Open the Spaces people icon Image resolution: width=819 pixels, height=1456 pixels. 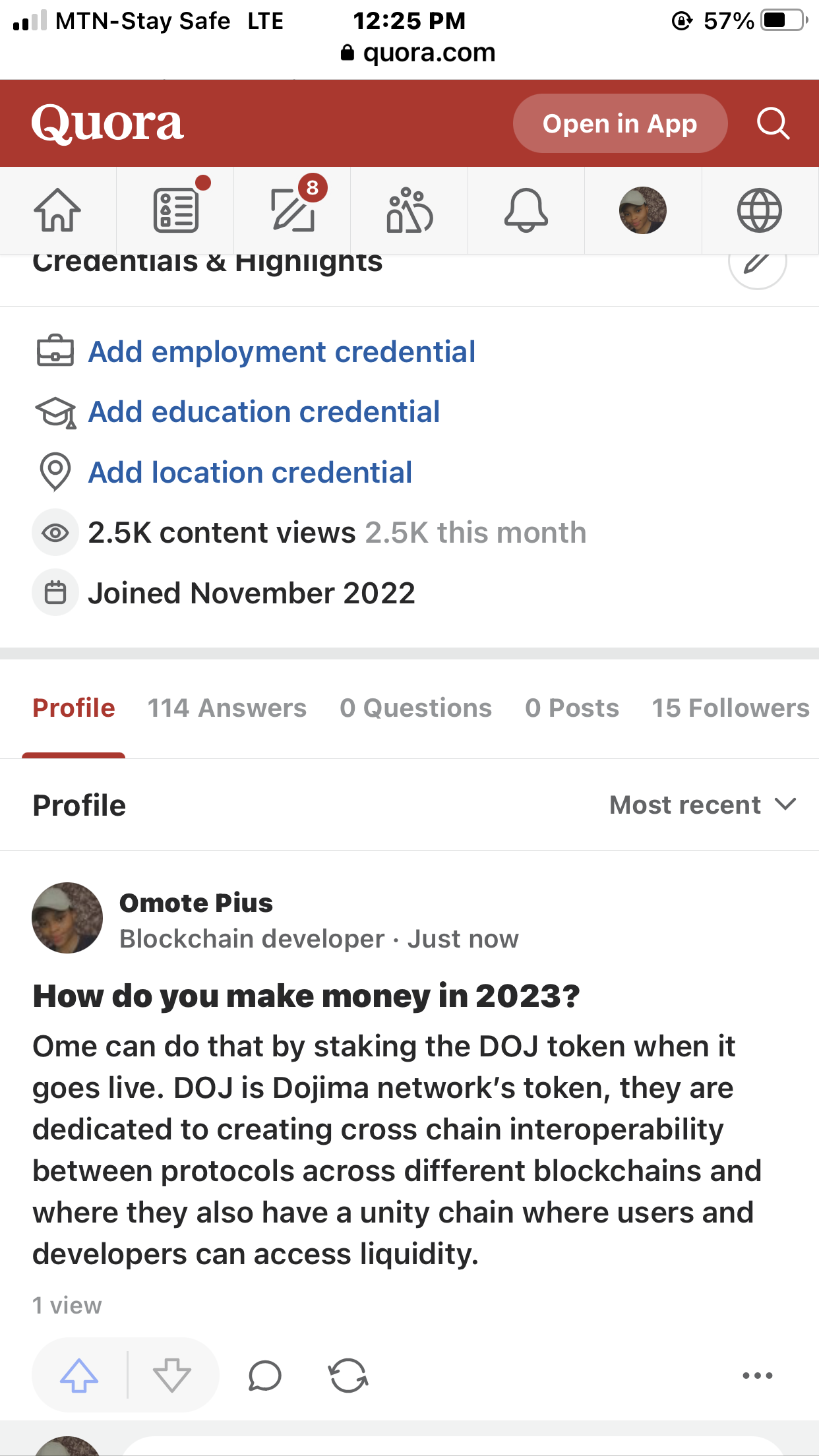point(409,210)
